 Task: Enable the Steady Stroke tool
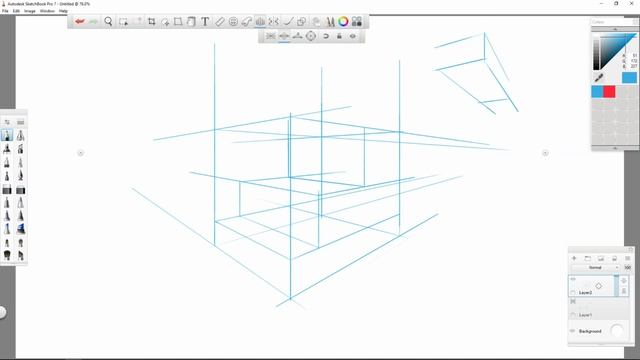288,22
